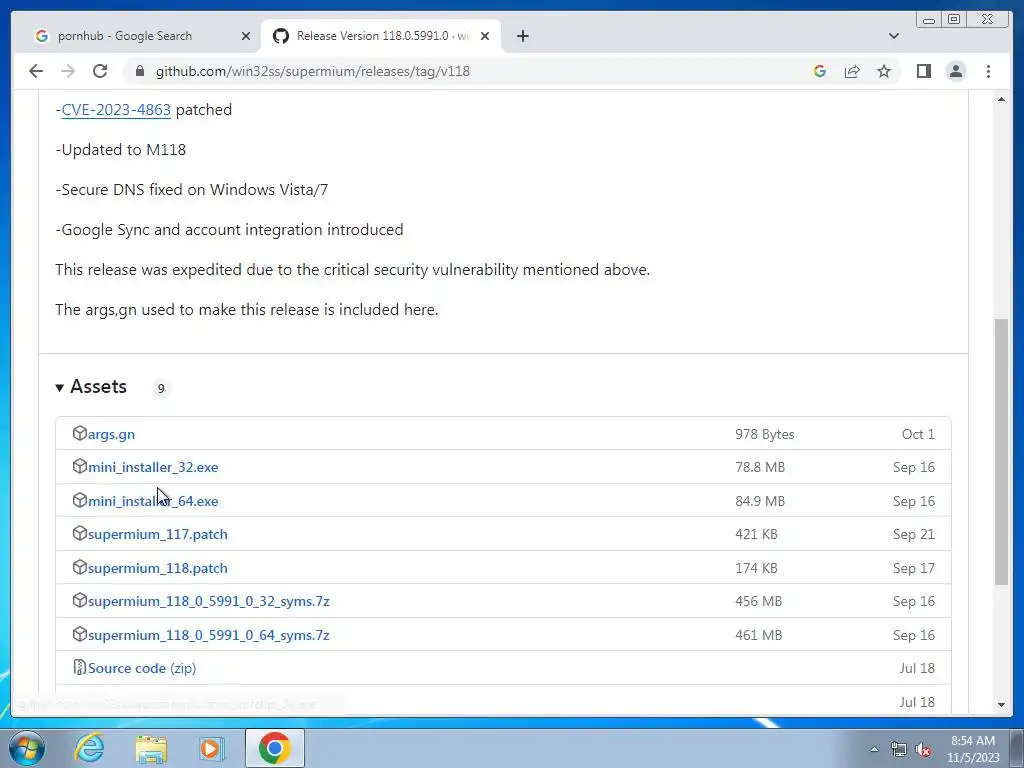
Task: Click the Sep 21 date
Action: 914,534
